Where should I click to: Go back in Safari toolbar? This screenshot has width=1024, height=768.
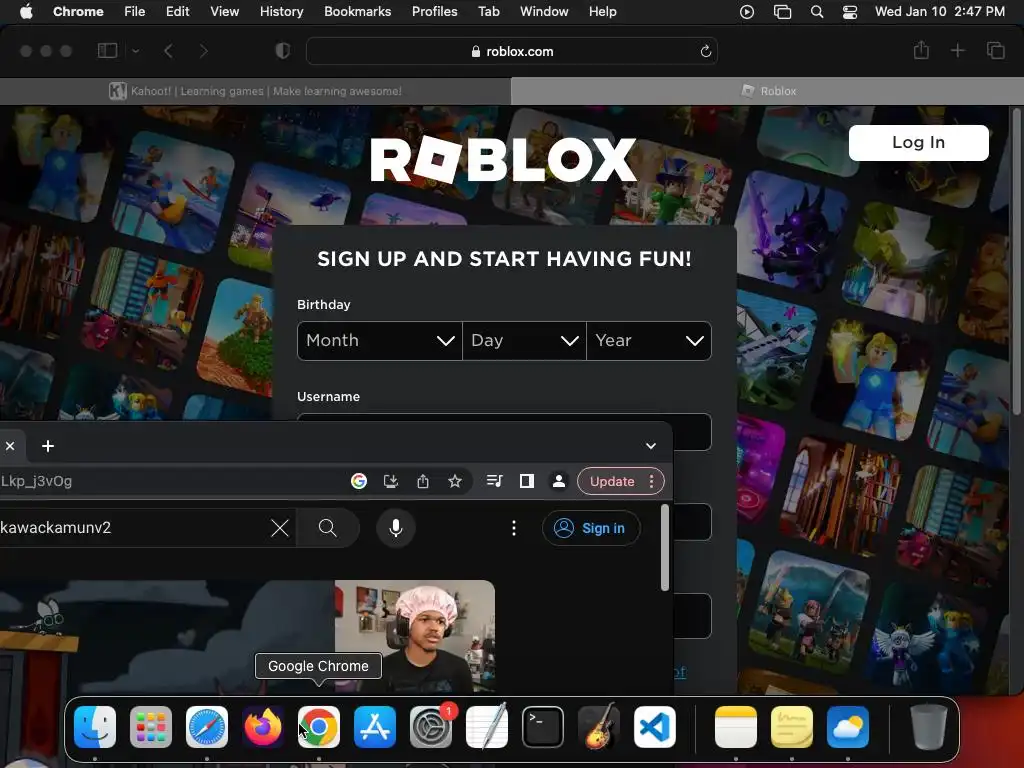point(168,51)
